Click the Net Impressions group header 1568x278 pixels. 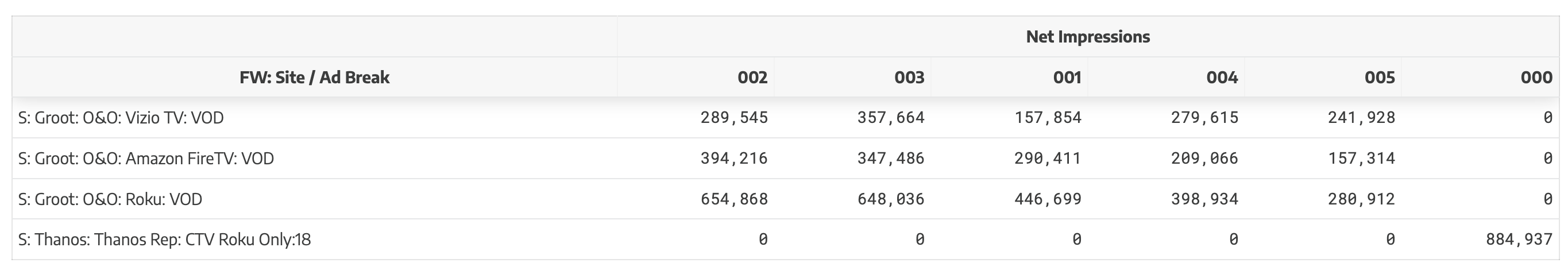point(1088,37)
